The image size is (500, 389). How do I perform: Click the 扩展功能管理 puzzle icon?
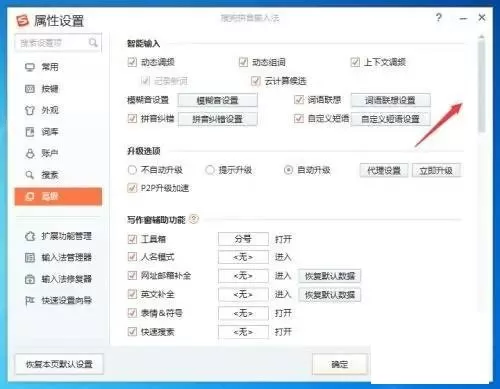click(30, 236)
